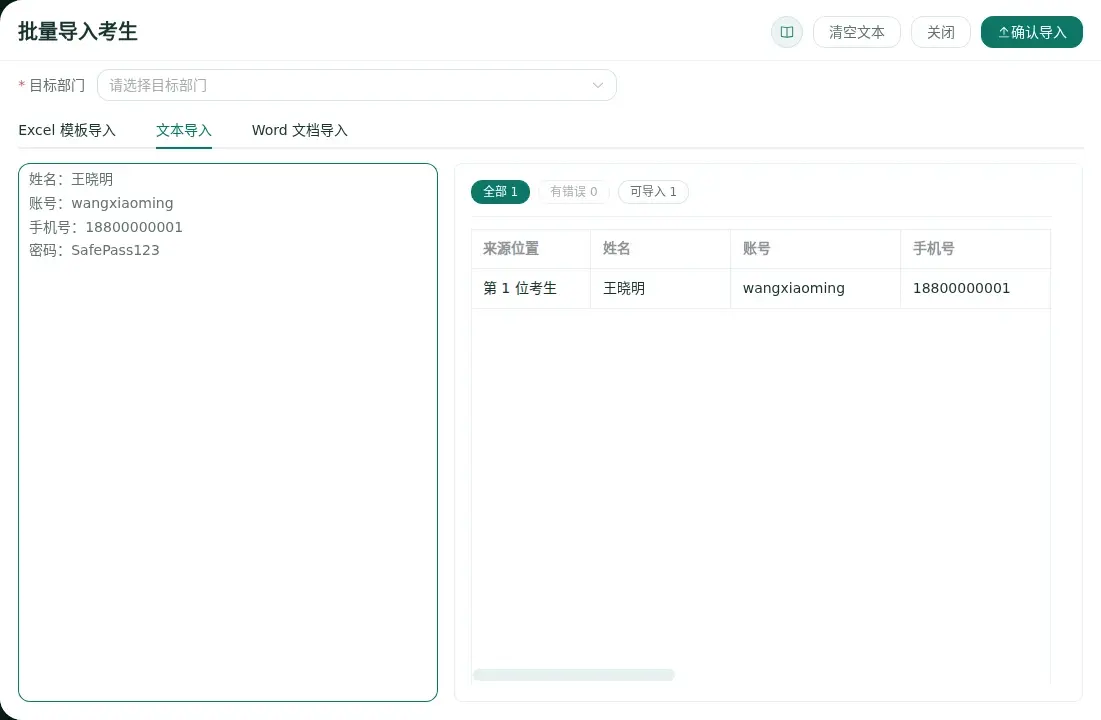Click the 账号 column header
Viewport: 1101px width, 720px height.
815,249
